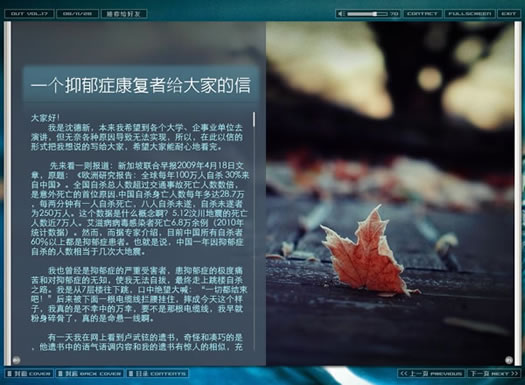
Task: Mute sound via the speaker icon
Action: (341, 14)
